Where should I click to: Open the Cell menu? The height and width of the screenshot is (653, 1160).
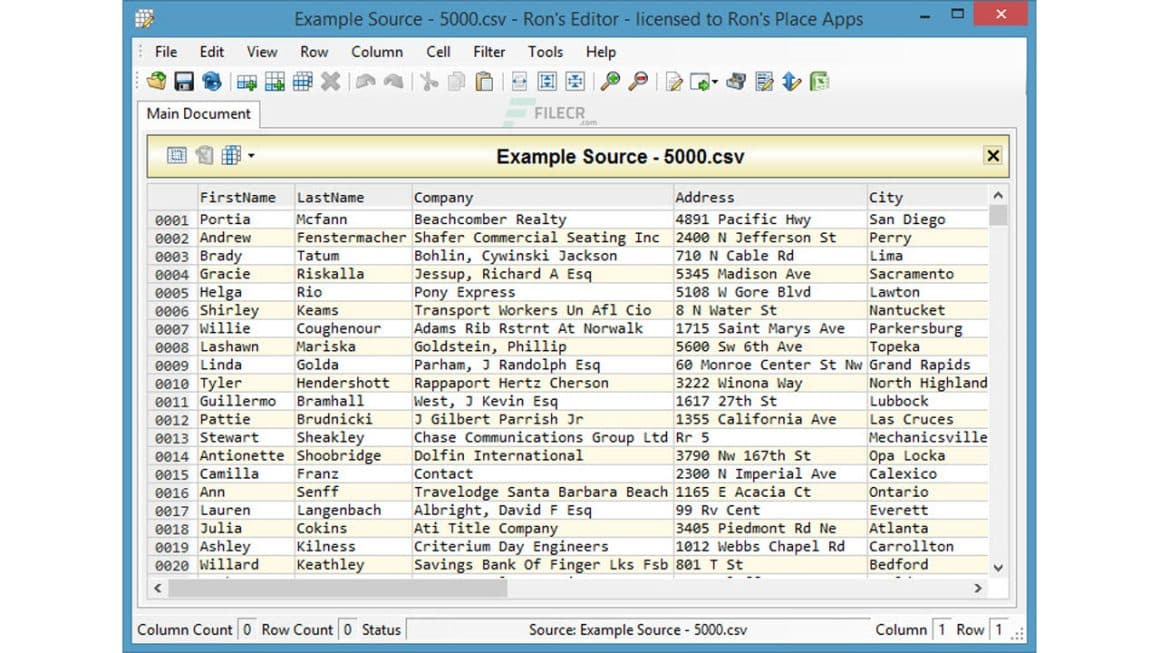pyautogui.click(x=438, y=52)
